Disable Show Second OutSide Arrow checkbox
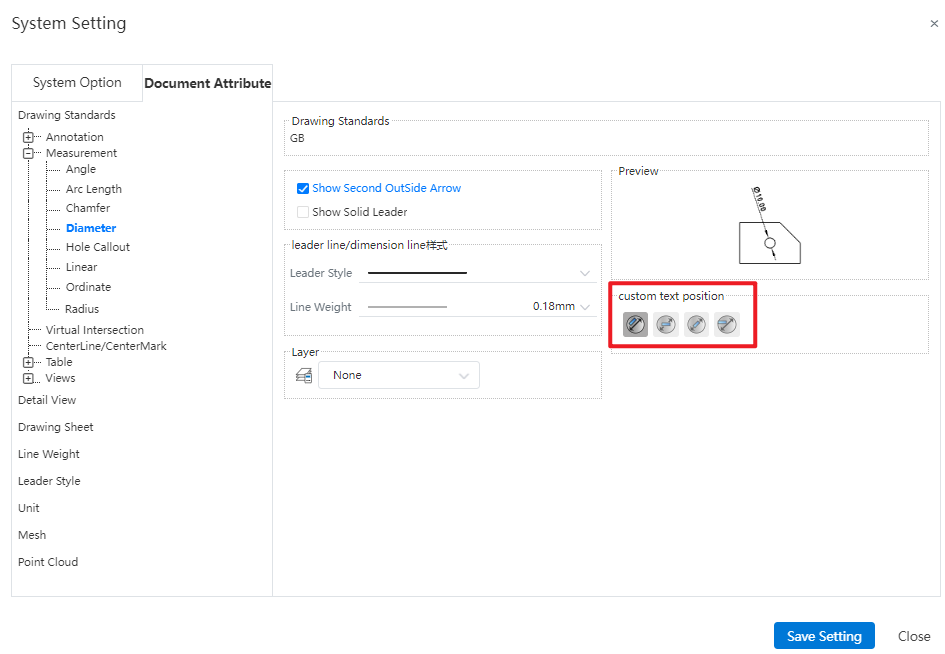 click(303, 188)
